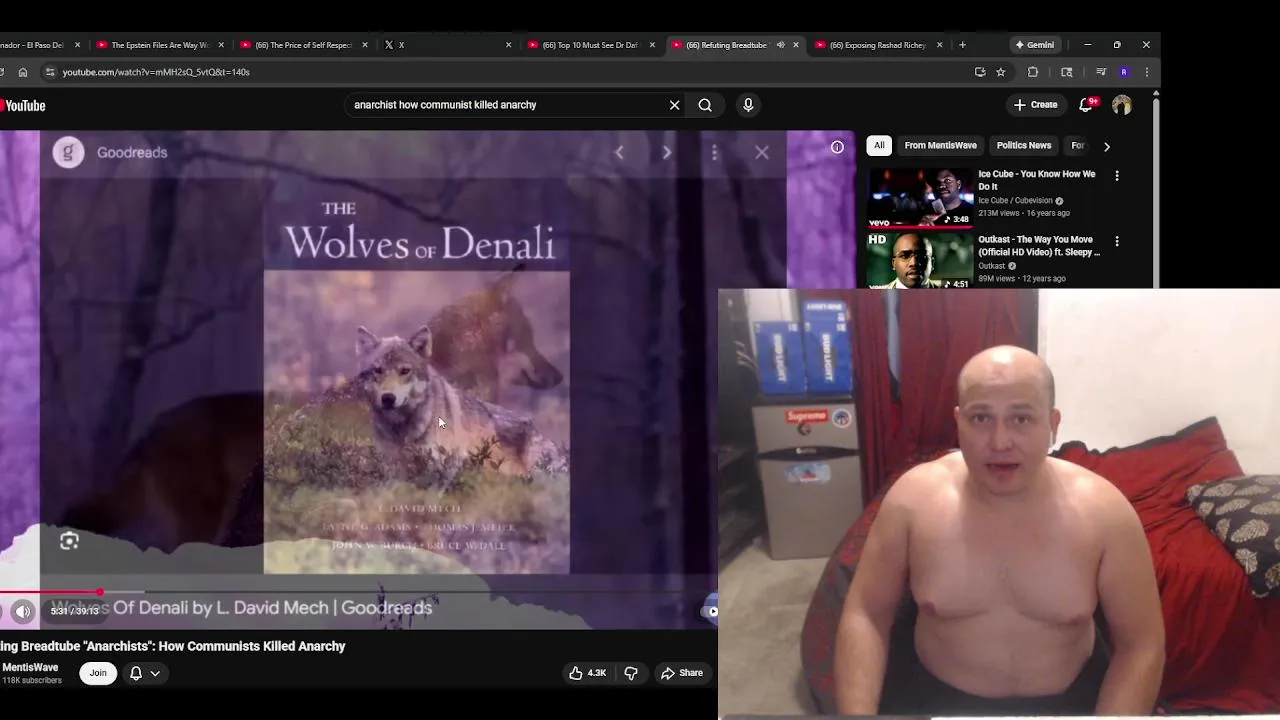The width and height of the screenshot is (1280, 720).
Task: Open more options for Outkast video
Action: [x=1117, y=241]
